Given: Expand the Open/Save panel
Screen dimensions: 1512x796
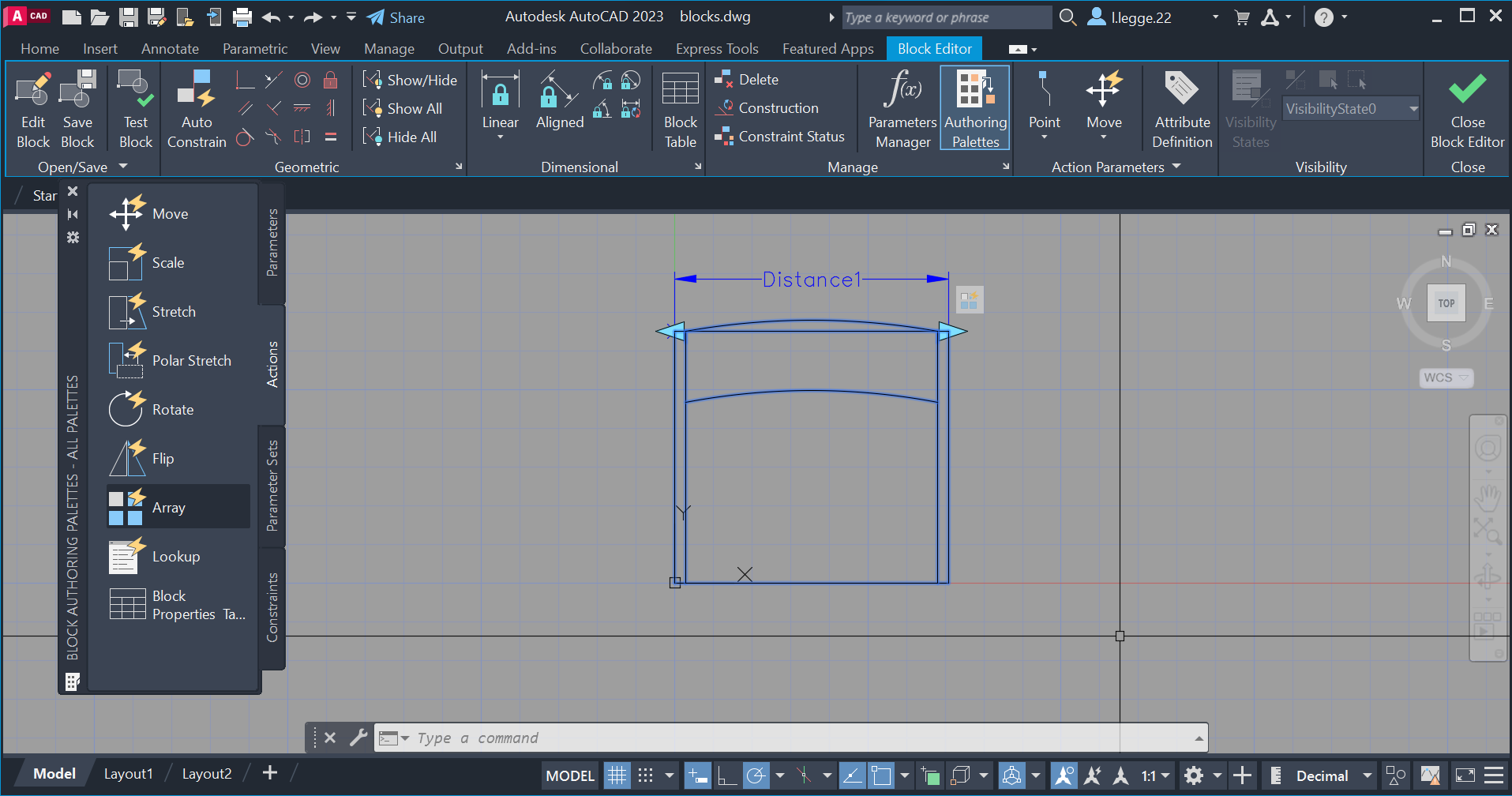Looking at the screenshot, I should point(82,167).
